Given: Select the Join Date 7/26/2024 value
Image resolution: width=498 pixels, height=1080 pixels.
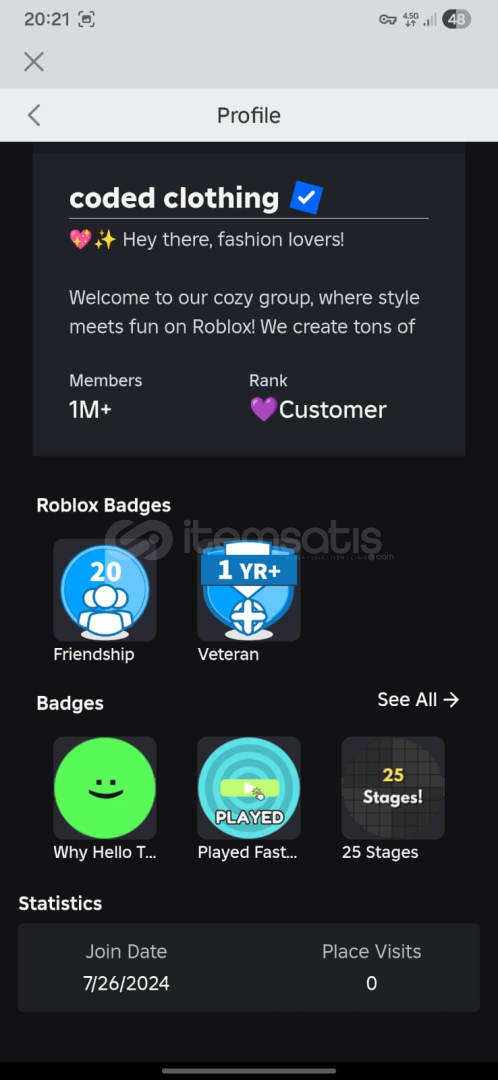Looking at the screenshot, I should (126, 983).
